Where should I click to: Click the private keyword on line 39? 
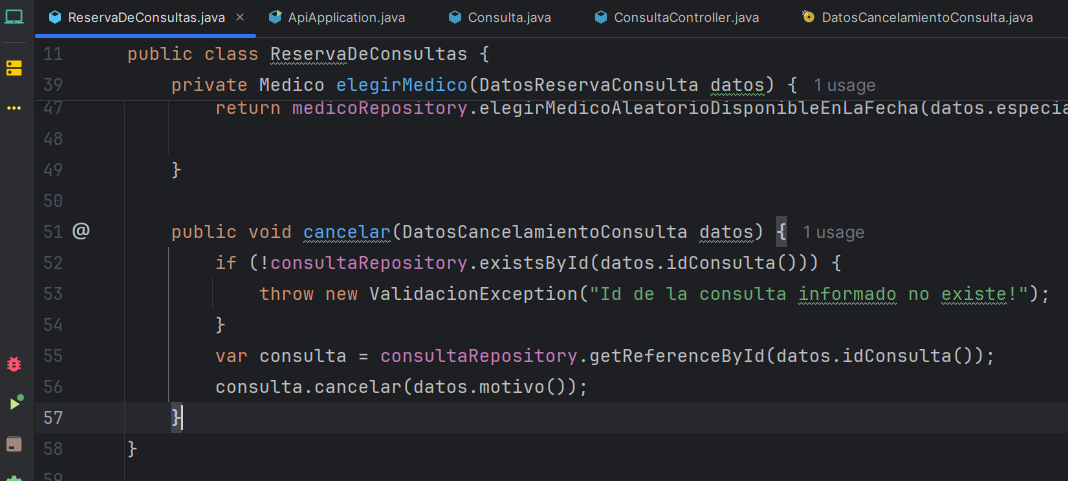coord(209,84)
